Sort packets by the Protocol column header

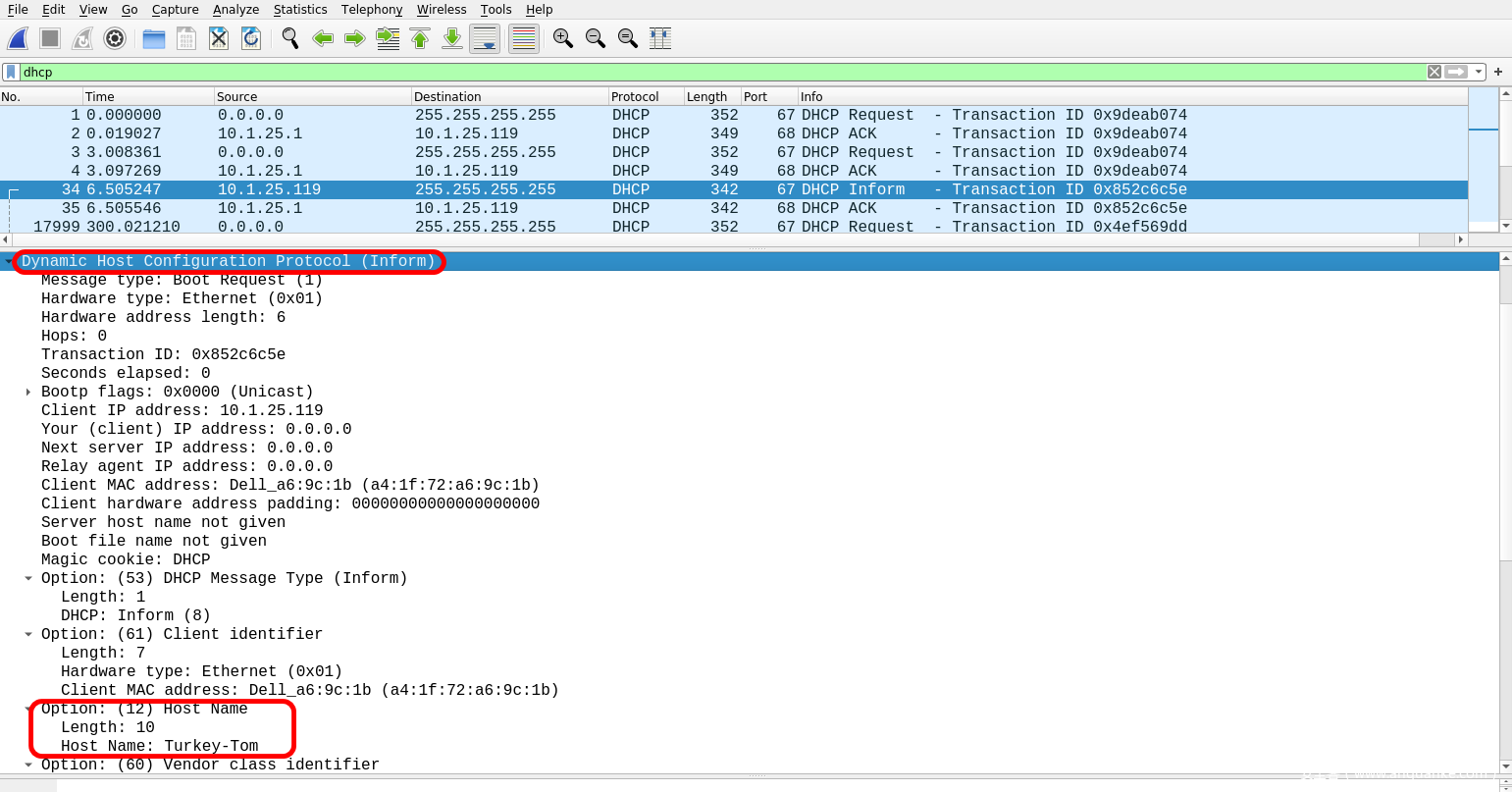[x=635, y=96]
